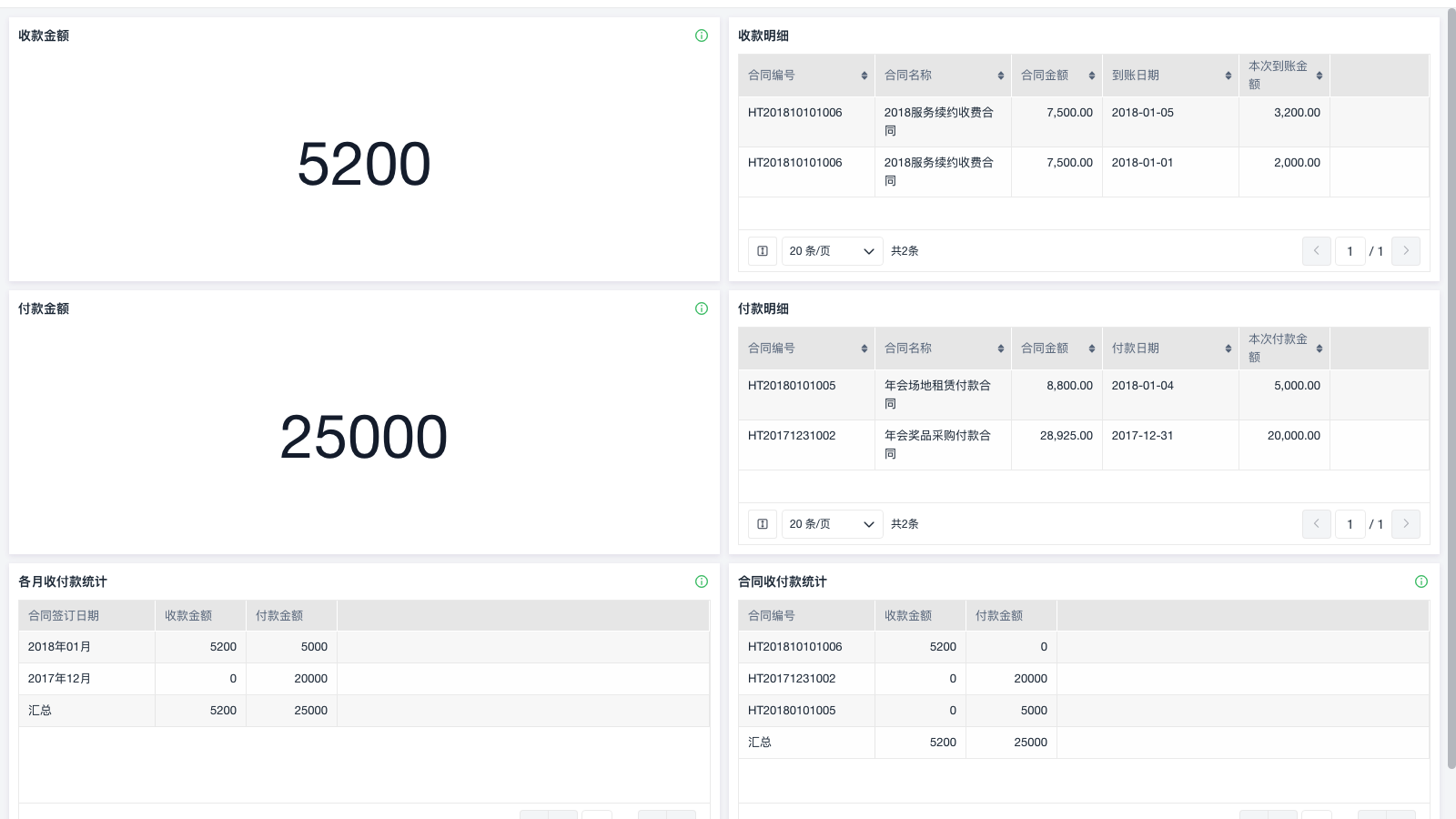The height and width of the screenshot is (819, 1456).
Task: Click 2018年01月 row in monthly stats
Action: pyautogui.click(x=364, y=647)
